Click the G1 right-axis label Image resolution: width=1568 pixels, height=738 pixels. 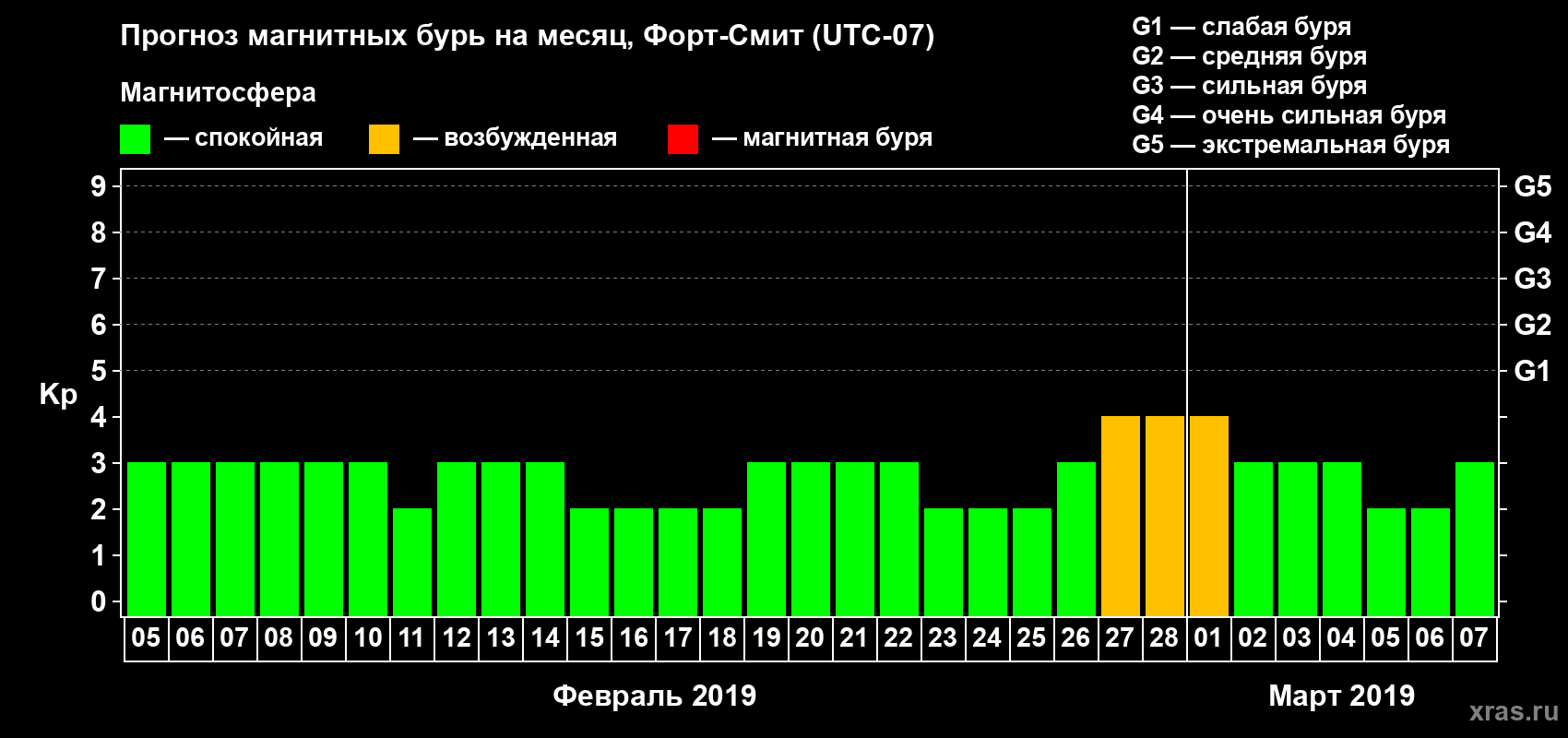point(1533,371)
